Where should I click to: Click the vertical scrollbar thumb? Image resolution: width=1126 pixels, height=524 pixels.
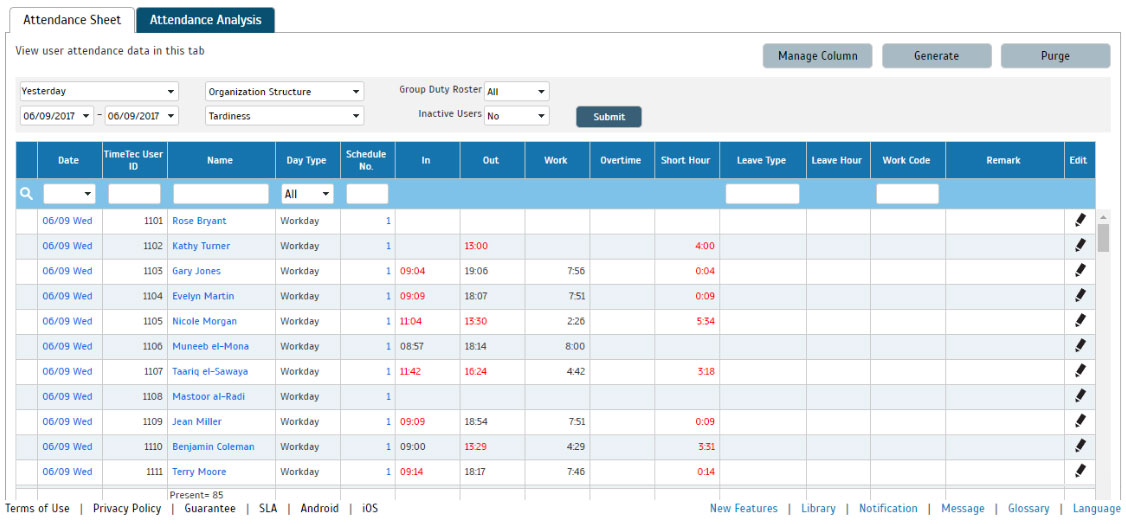[x=1104, y=238]
